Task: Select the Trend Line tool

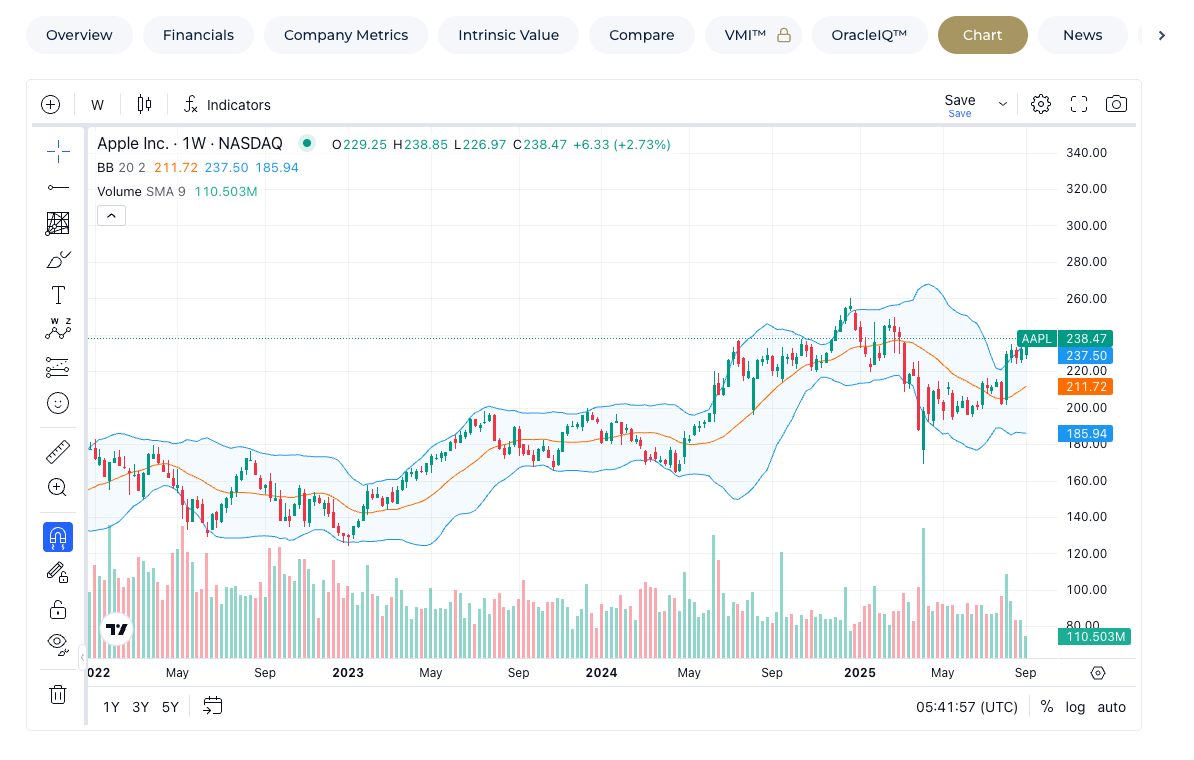Action: pyautogui.click(x=57, y=187)
